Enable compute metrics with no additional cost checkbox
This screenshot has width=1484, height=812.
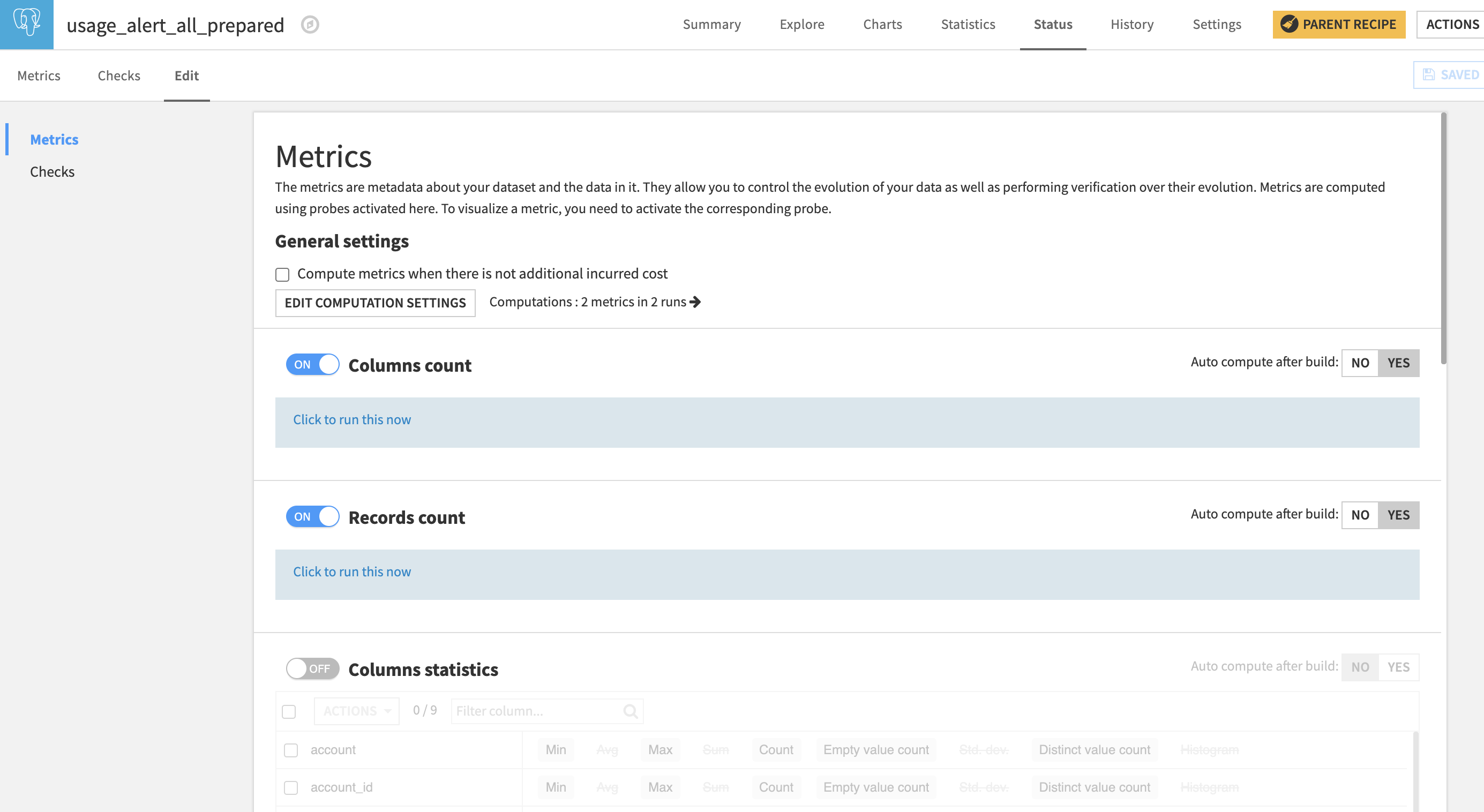coord(282,275)
